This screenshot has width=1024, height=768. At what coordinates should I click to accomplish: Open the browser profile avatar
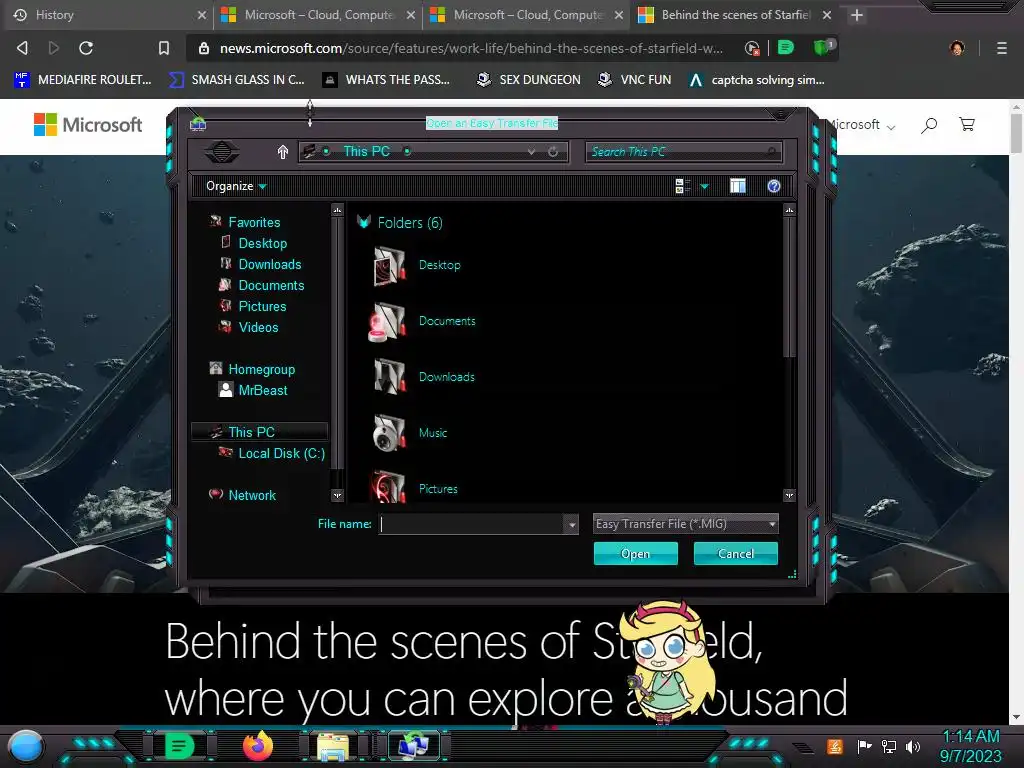click(x=957, y=48)
